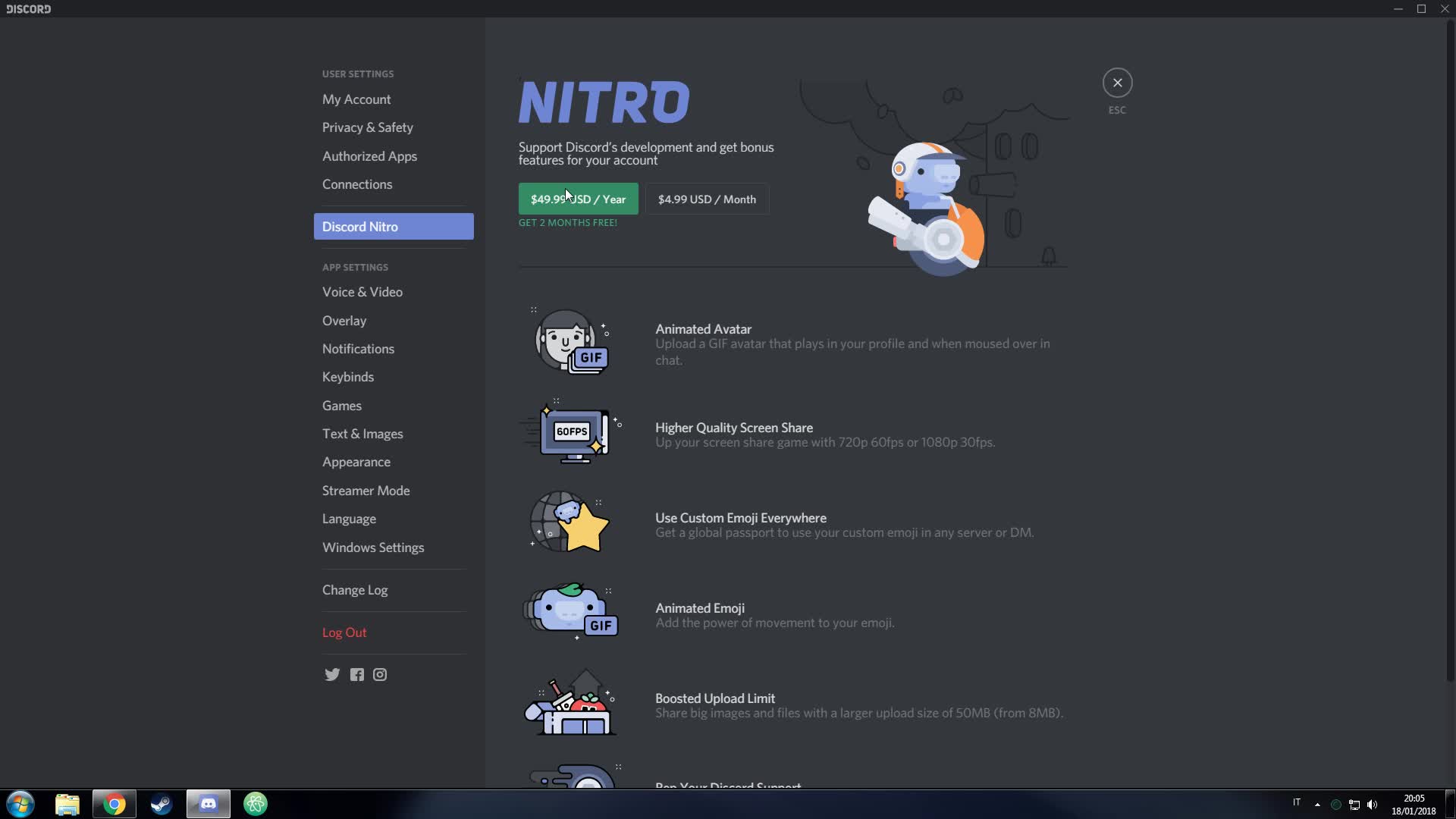Open Discord app in Windows taskbar
Screen dimensions: 1456x819
pos(208,803)
